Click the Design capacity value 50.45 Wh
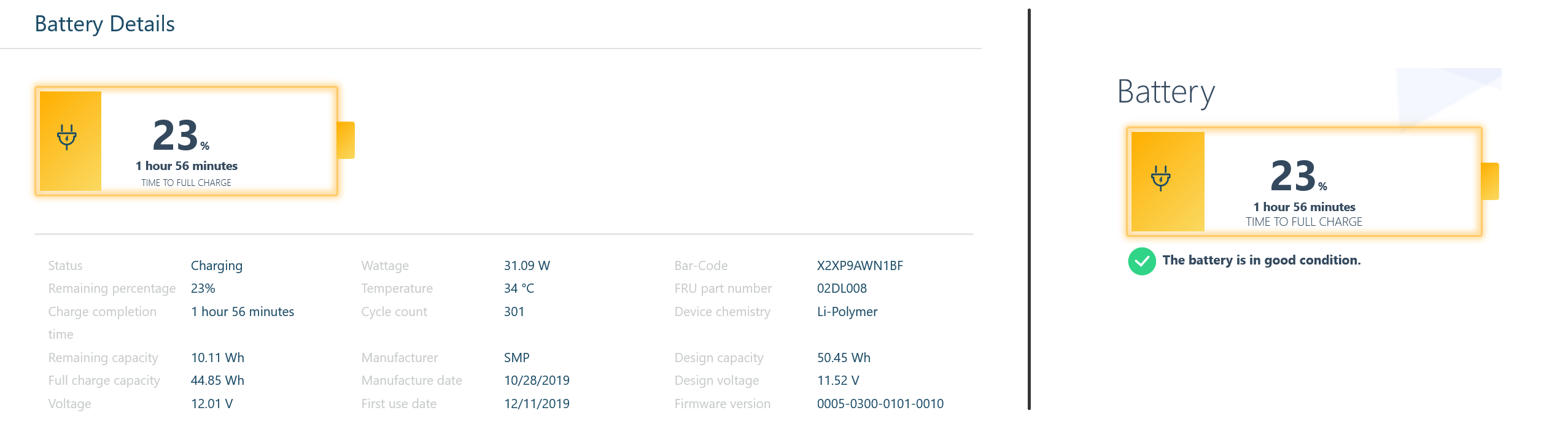 tap(844, 358)
